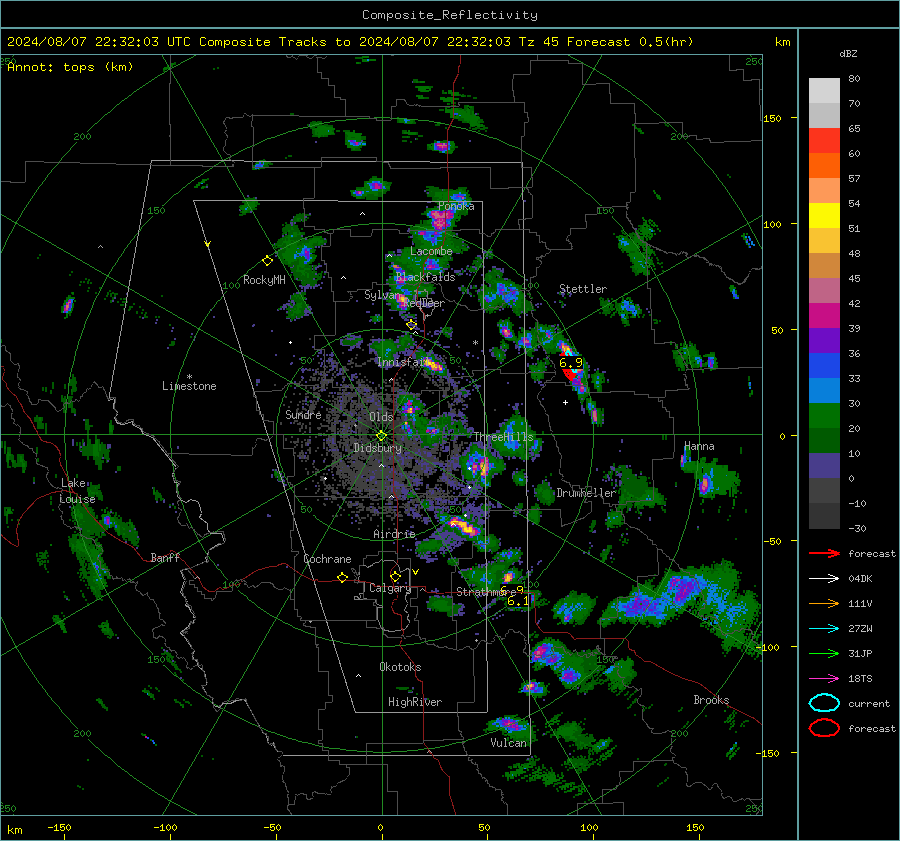Click the Olds town label
This screenshot has width=900, height=841.
(381, 417)
